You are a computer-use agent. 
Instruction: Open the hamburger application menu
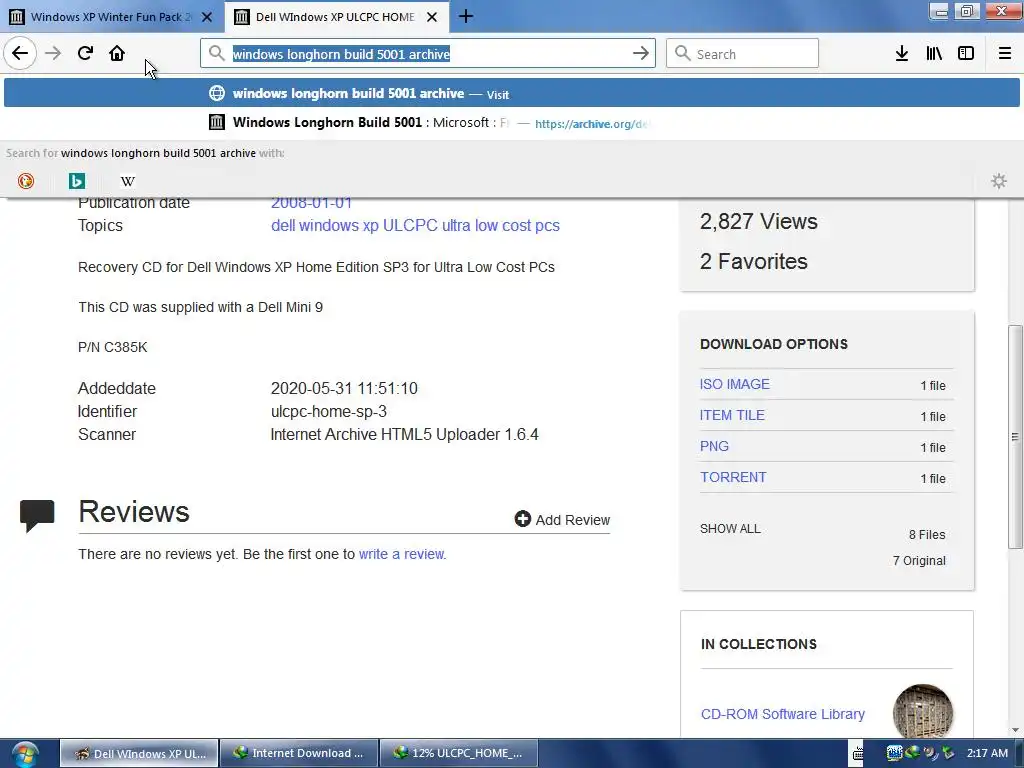[x=1004, y=54]
